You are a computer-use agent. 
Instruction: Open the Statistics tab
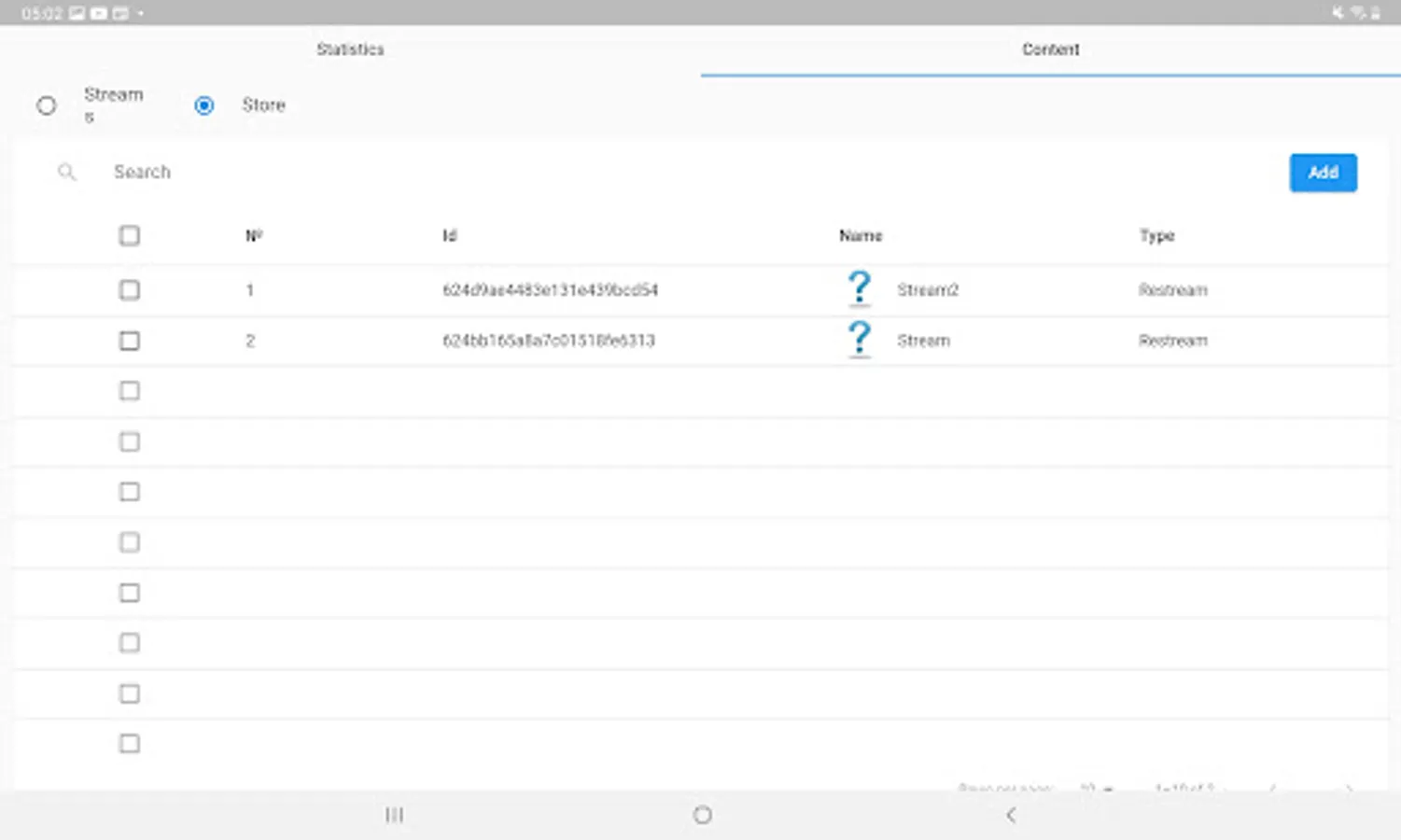[x=350, y=49]
